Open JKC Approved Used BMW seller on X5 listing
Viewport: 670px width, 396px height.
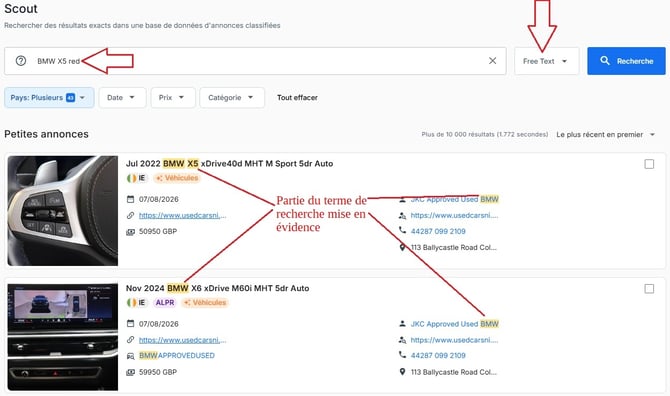pyautogui.click(x=455, y=199)
